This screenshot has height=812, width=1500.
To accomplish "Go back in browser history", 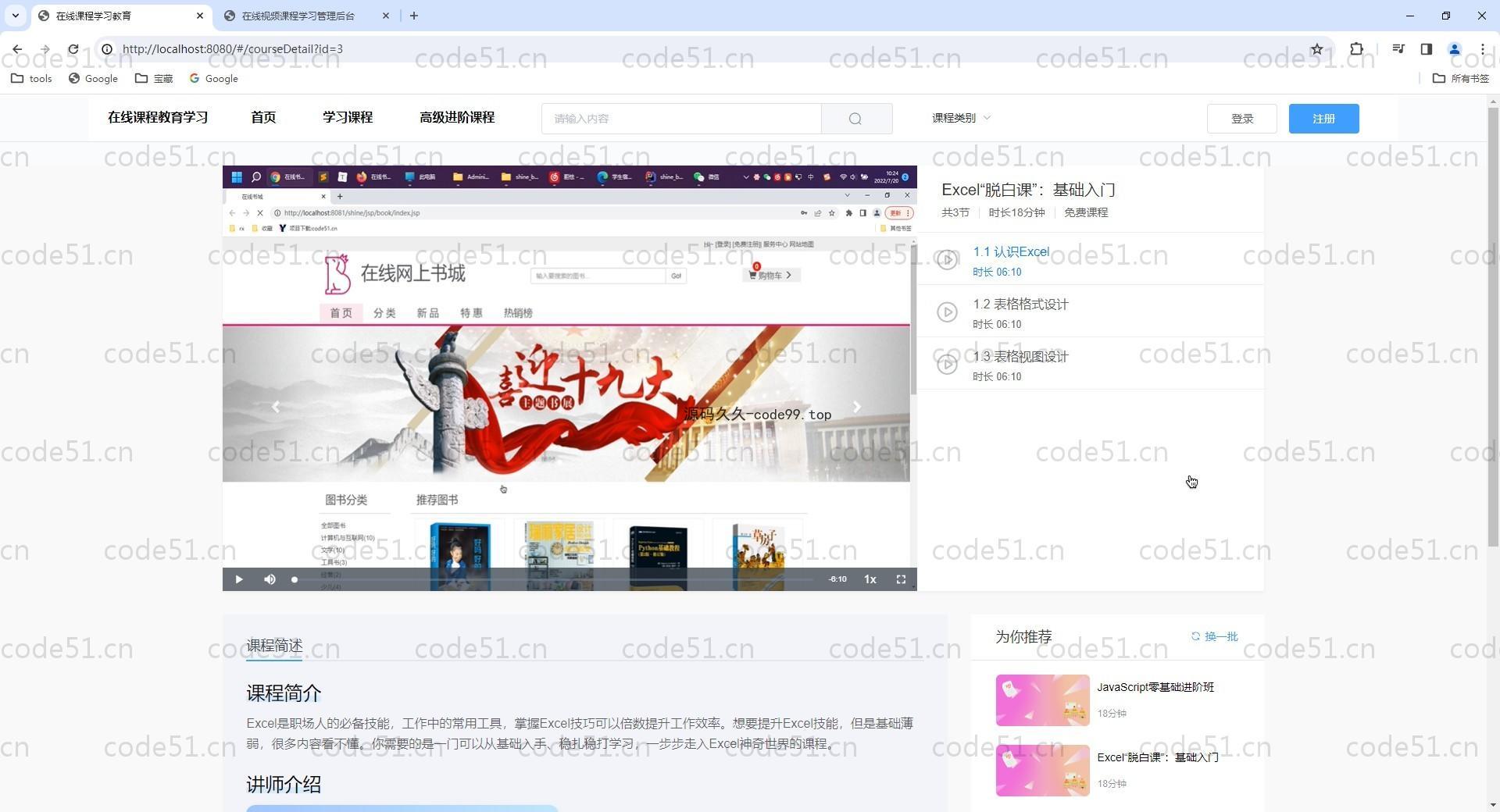I will pos(17,49).
